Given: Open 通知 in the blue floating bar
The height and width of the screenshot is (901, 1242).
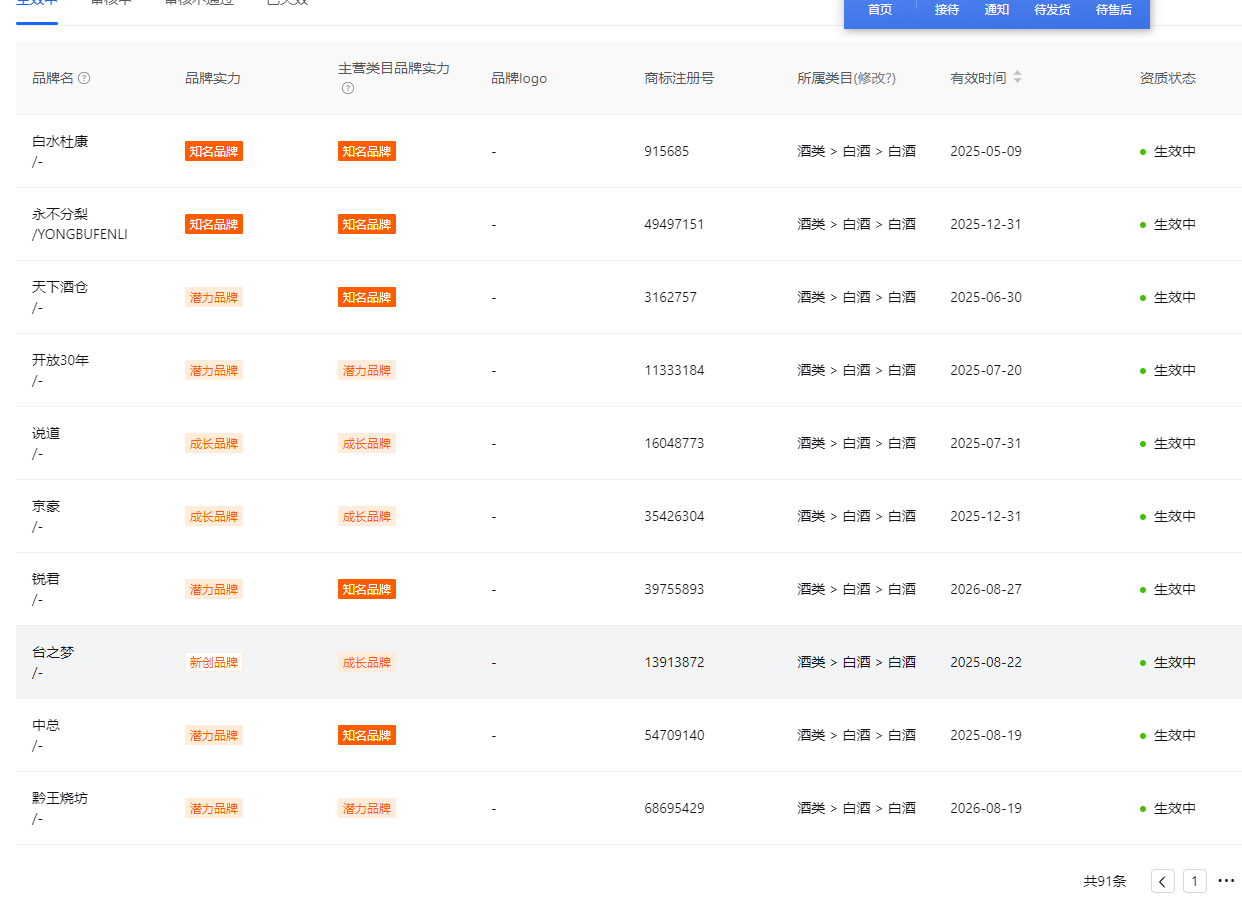Looking at the screenshot, I should (996, 10).
